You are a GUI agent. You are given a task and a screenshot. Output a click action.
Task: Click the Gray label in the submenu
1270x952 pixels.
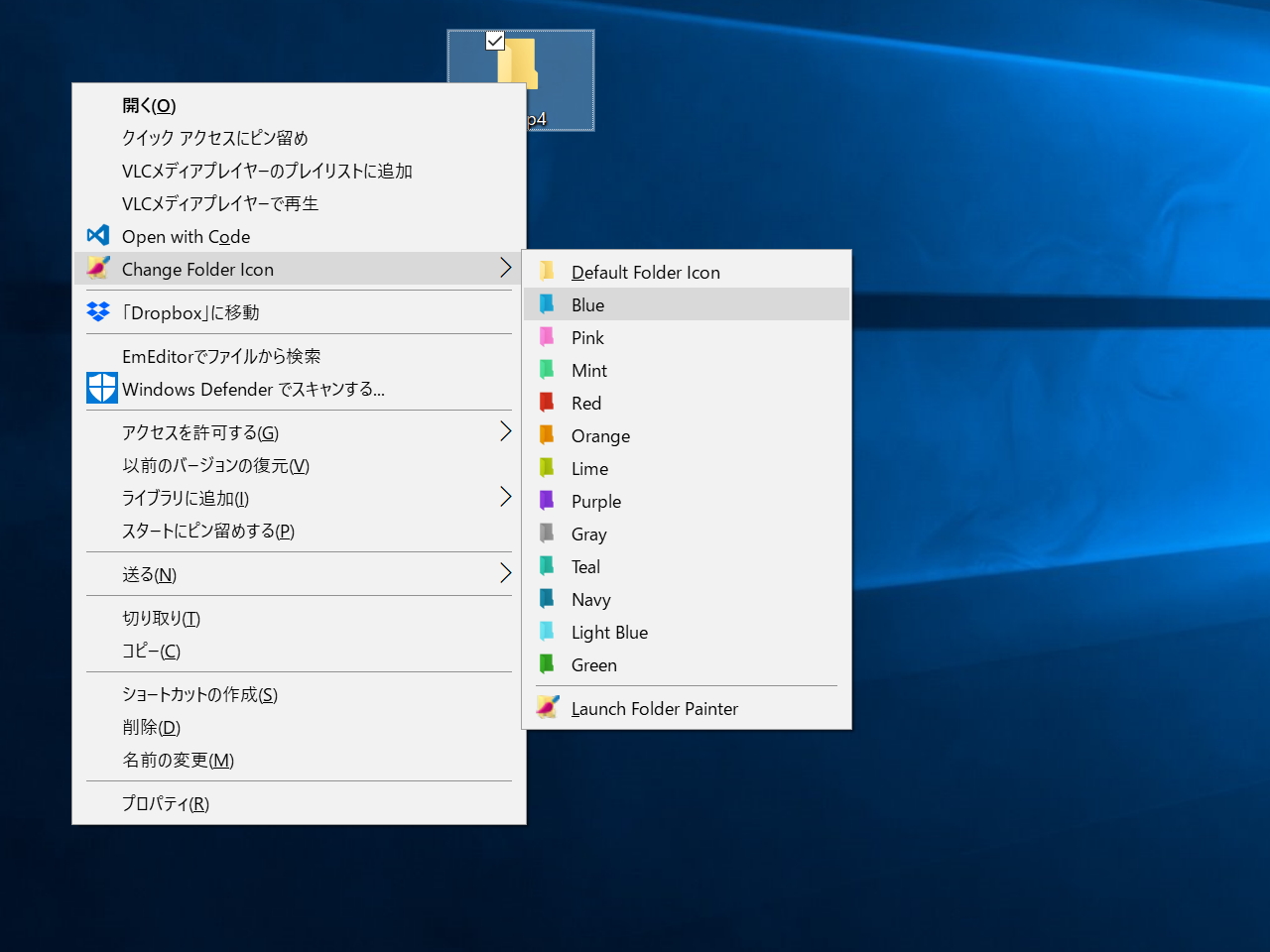click(x=588, y=534)
